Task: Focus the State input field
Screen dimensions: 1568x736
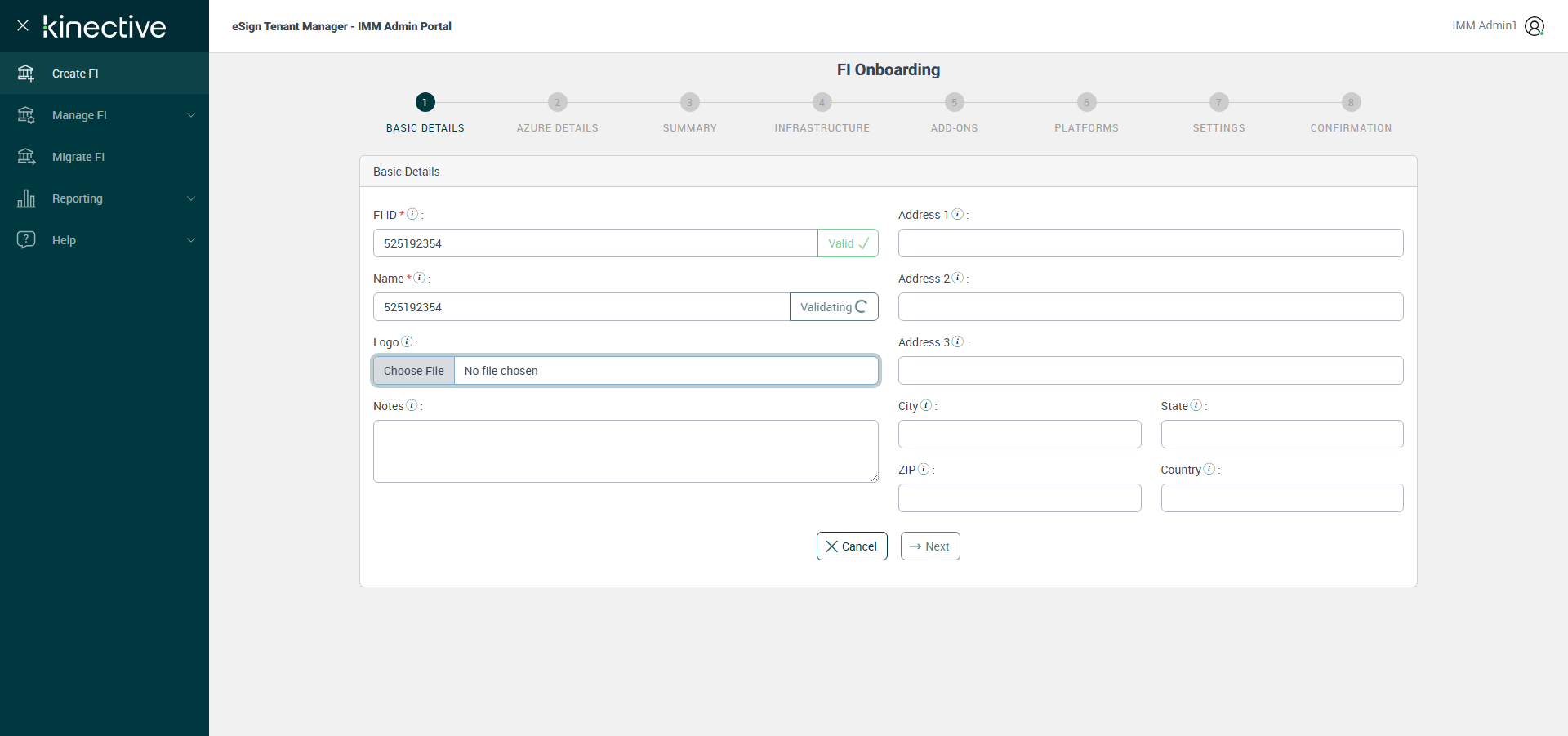Action: [1282, 435]
